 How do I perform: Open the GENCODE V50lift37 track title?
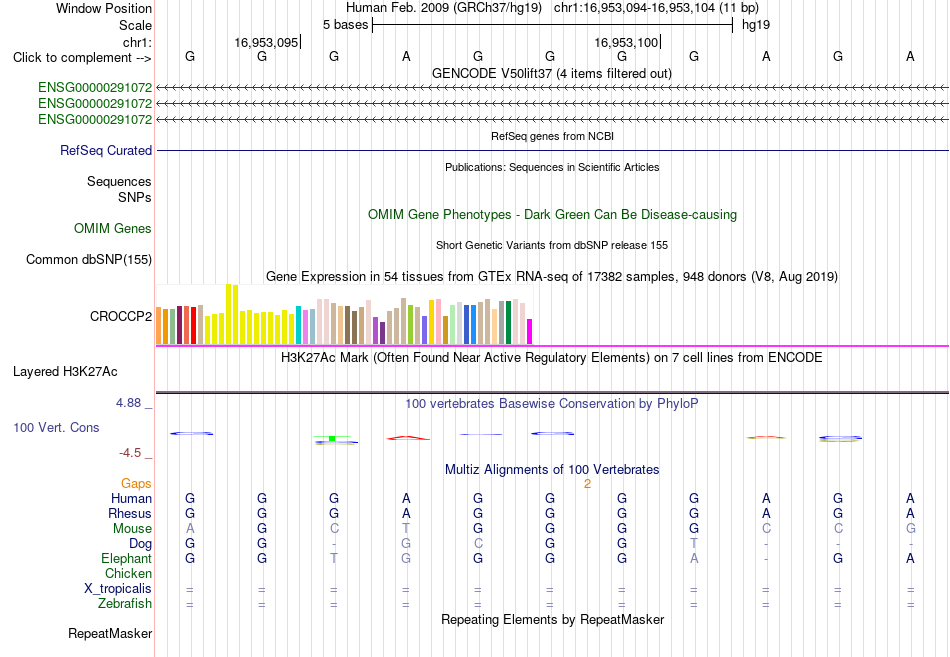tap(552, 73)
